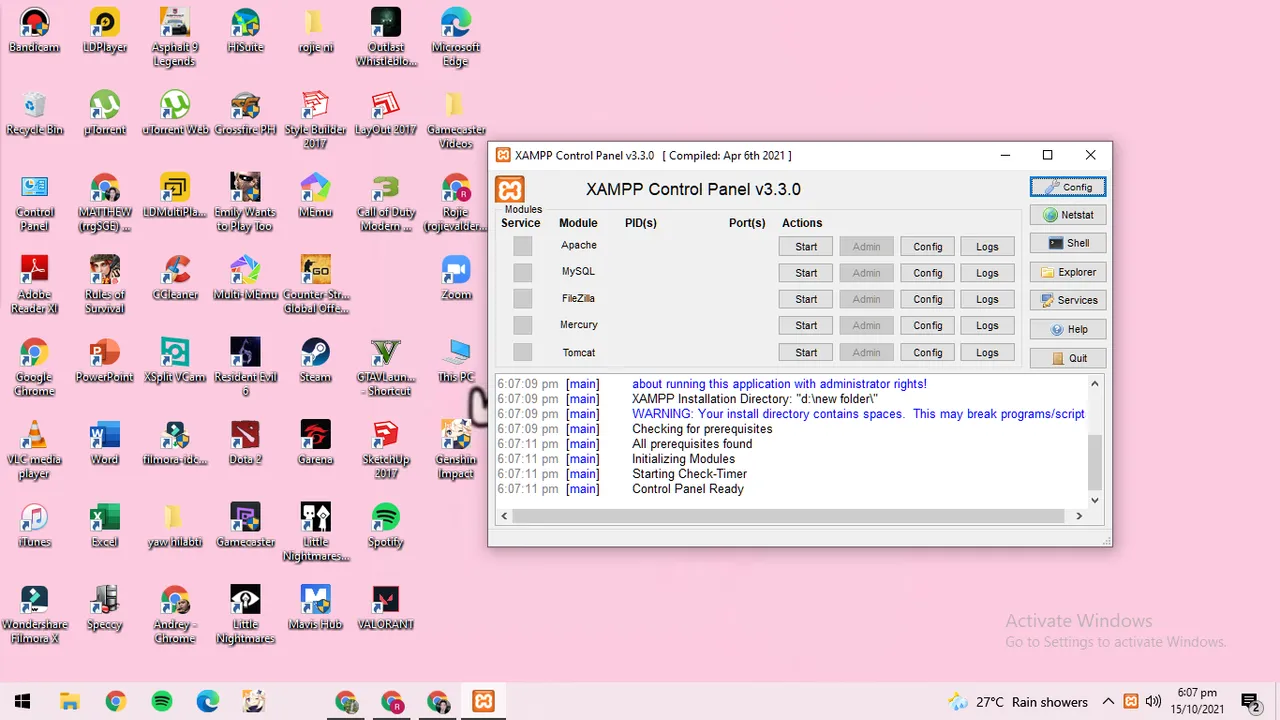Toggle the MySQL service checkbox

pyautogui.click(x=523, y=272)
